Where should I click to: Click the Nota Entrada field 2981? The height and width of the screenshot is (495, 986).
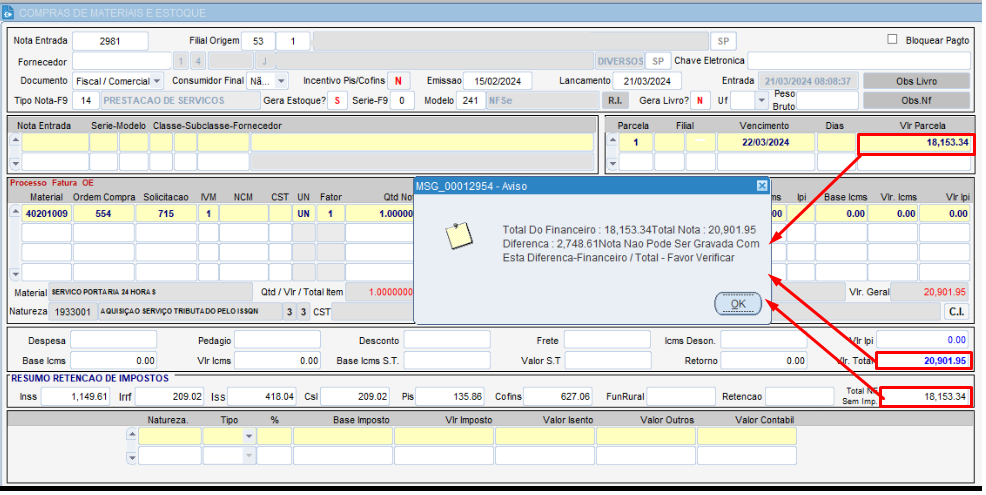[110, 41]
